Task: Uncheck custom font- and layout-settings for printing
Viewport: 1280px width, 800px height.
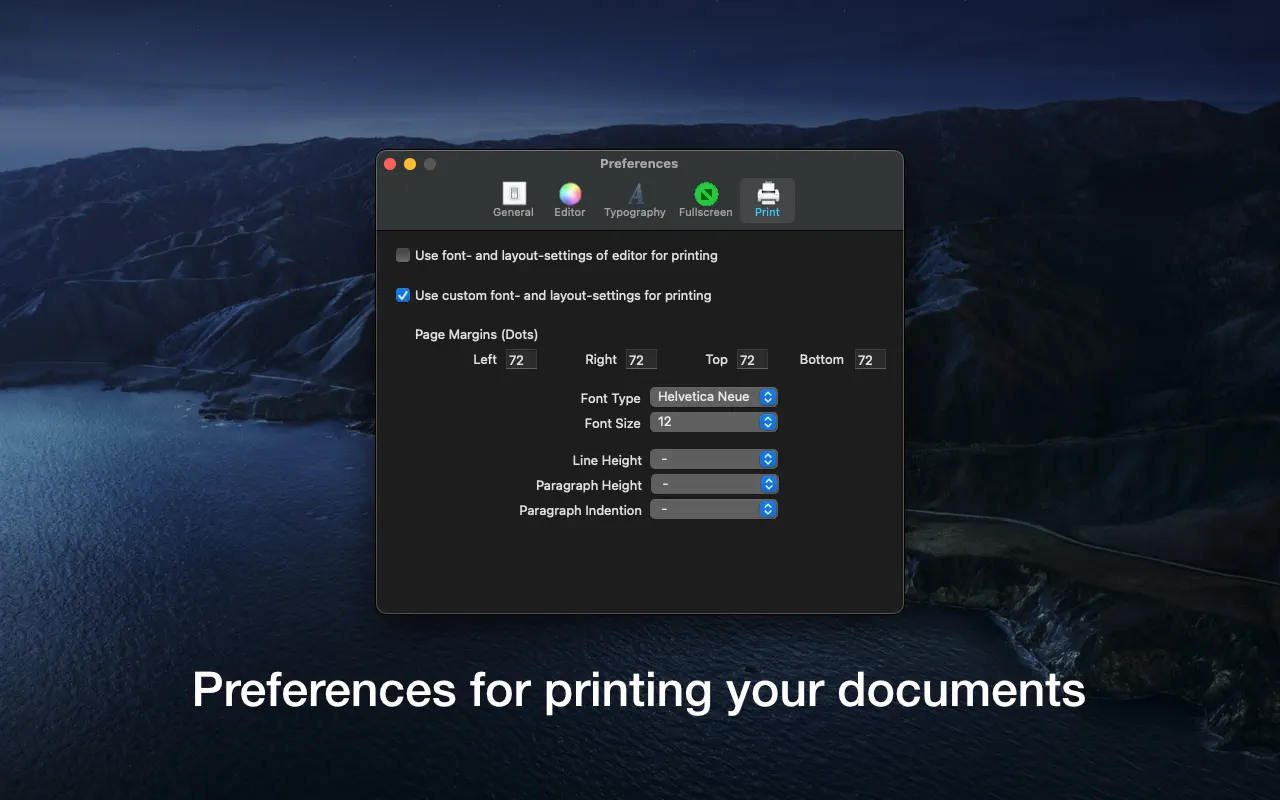Action: 403,295
